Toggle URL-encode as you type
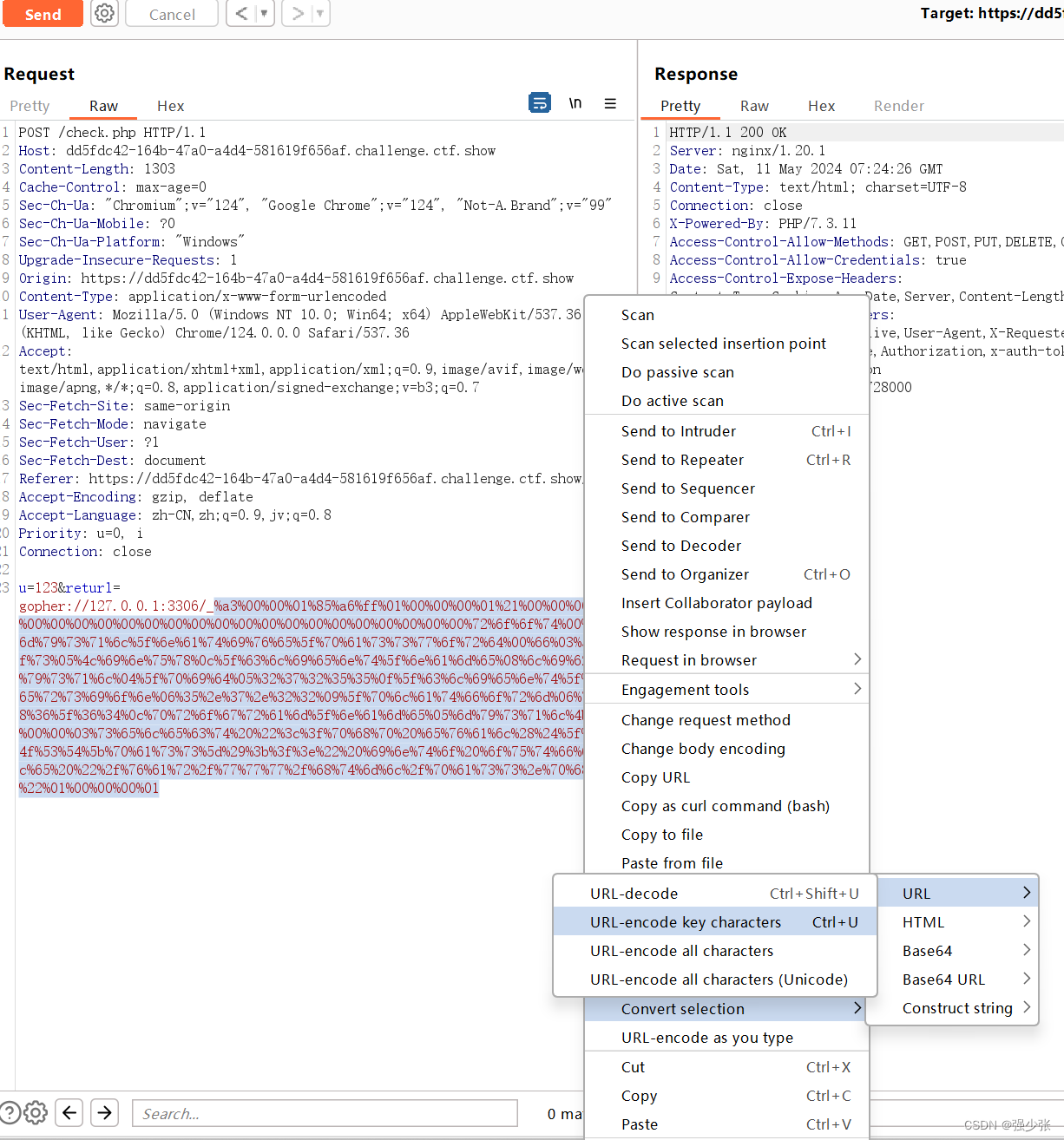The height and width of the screenshot is (1140, 1064). click(726, 1038)
